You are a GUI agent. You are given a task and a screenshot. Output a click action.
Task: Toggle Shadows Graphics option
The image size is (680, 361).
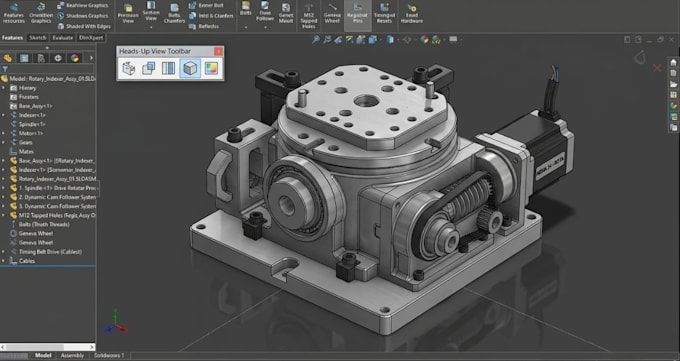coord(83,16)
